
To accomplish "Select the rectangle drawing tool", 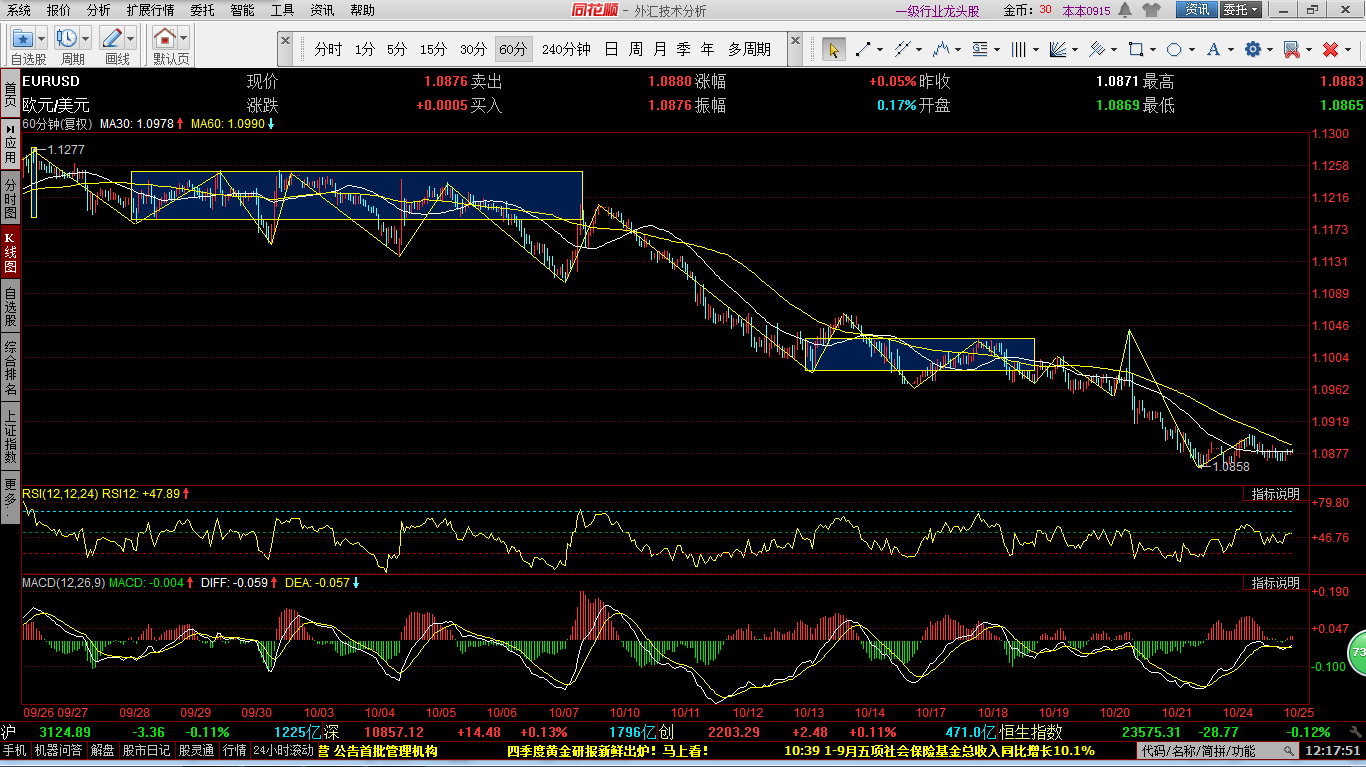I will tap(1136, 49).
